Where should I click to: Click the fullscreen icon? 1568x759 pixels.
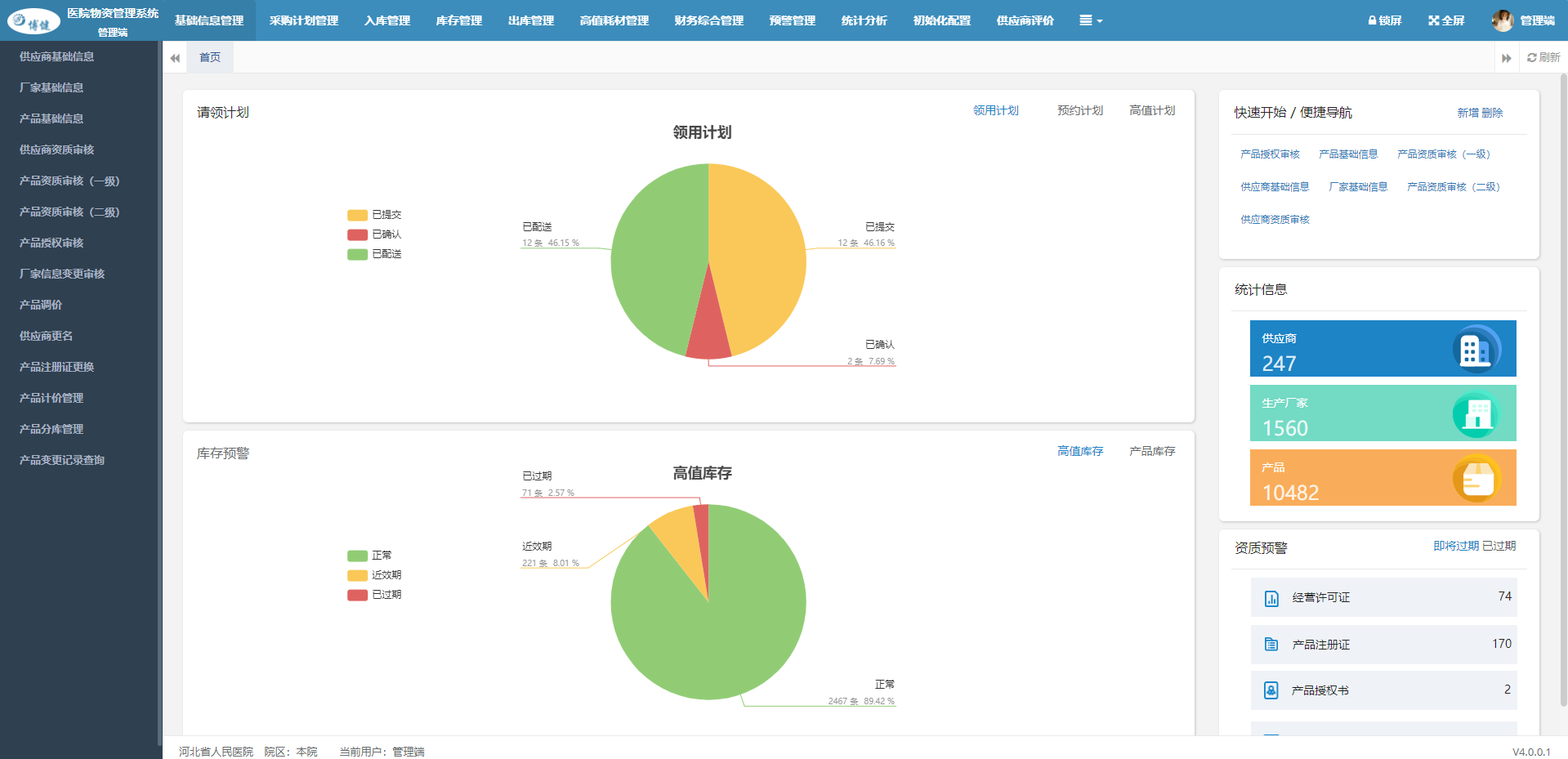click(1433, 20)
